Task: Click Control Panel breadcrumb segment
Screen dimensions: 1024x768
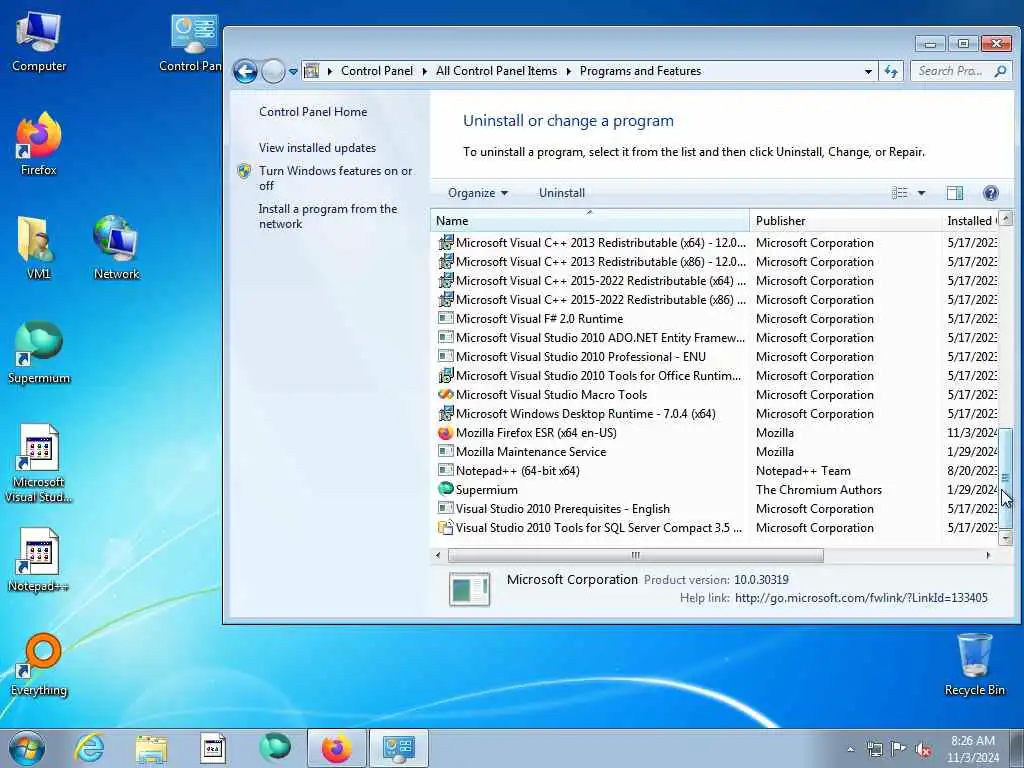Action: [x=377, y=71]
